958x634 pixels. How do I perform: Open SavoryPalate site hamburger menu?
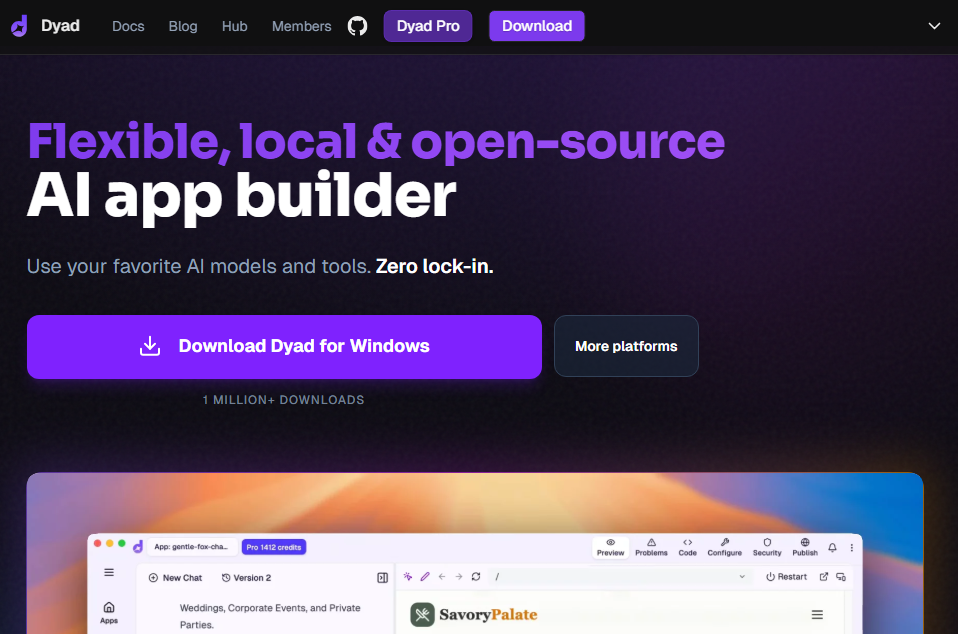[817, 614]
